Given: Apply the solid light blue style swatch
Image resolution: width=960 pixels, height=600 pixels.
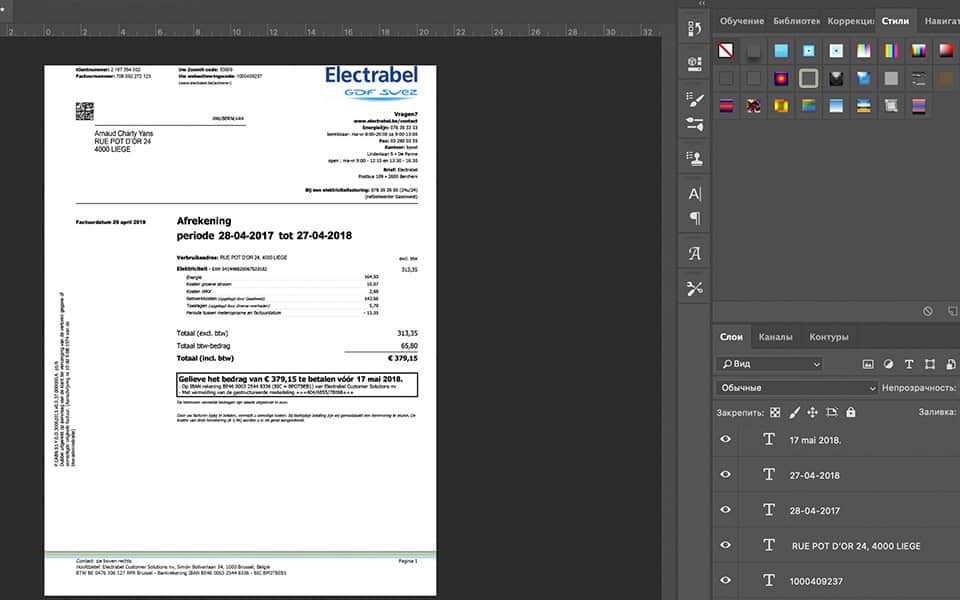Looking at the screenshot, I should point(781,51).
